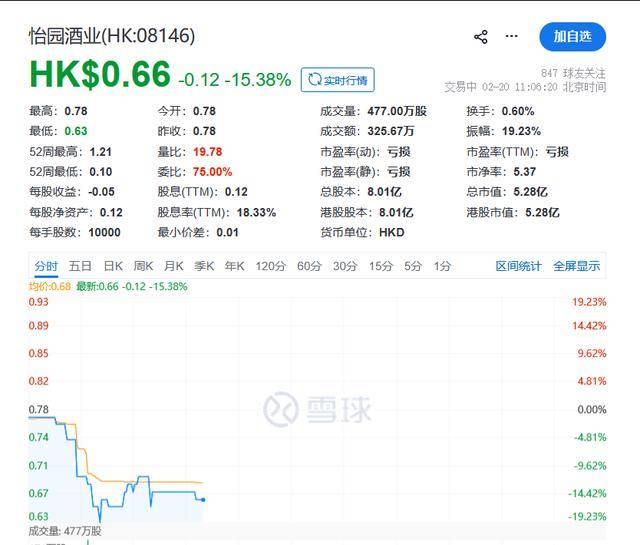Switch to the 5分 interval chart
Viewport: 640px width, 545px height.
point(413,266)
